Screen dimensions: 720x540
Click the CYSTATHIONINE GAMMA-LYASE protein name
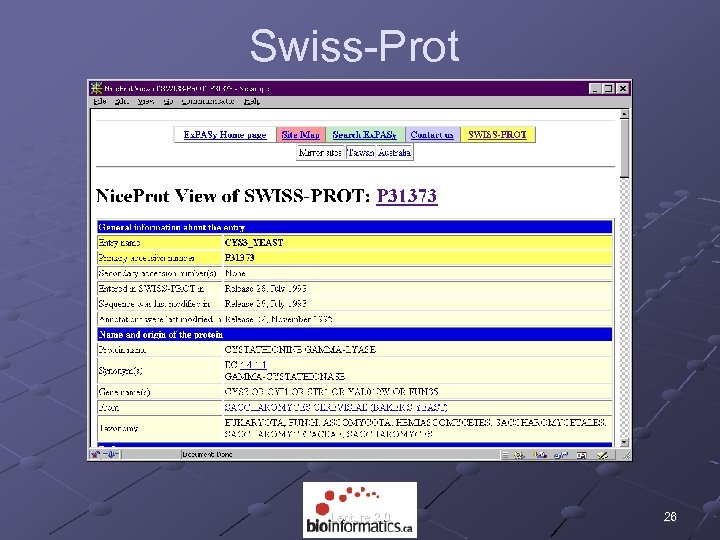point(300,349)
